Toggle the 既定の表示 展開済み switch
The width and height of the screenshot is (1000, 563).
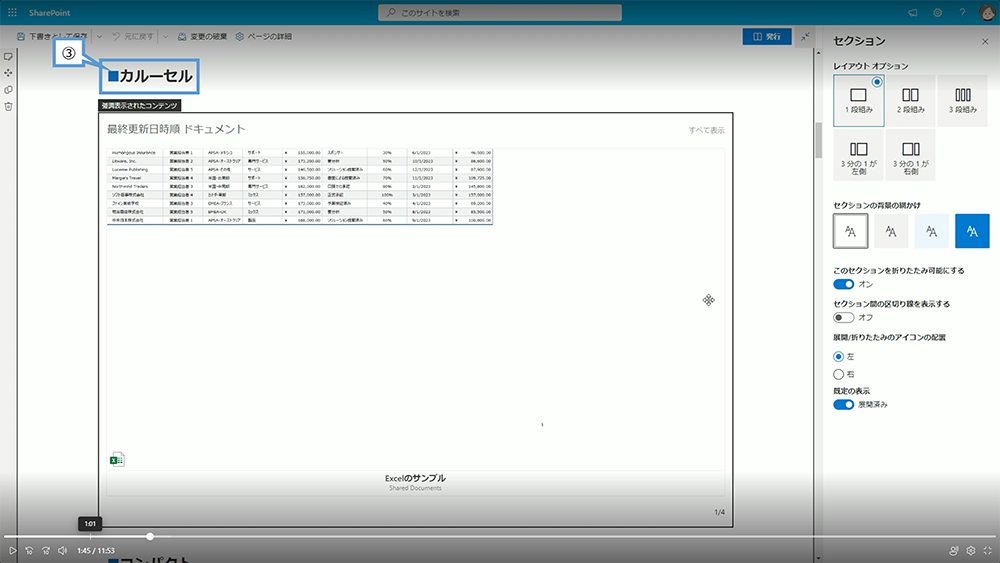point(843,405)
